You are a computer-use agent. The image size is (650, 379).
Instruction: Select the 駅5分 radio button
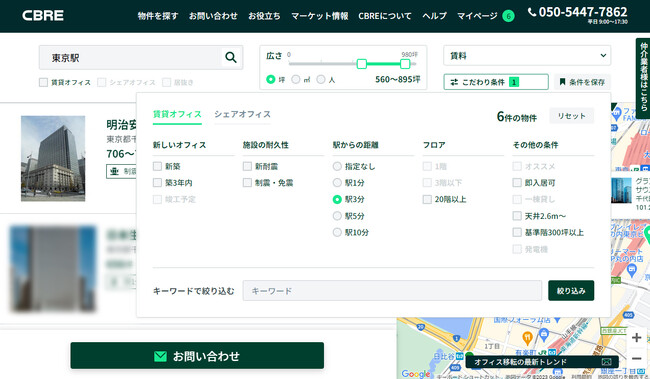click(337, 216)
